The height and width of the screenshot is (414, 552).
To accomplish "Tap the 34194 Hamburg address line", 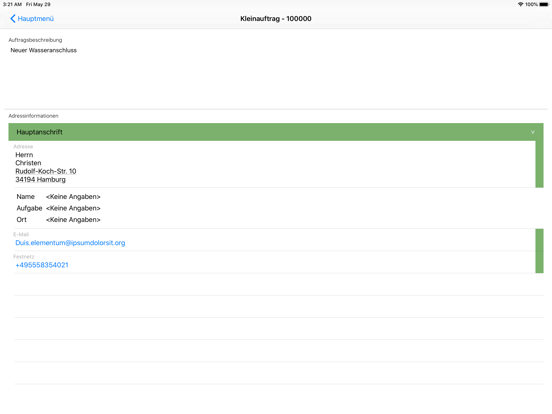I will point(40,180).
